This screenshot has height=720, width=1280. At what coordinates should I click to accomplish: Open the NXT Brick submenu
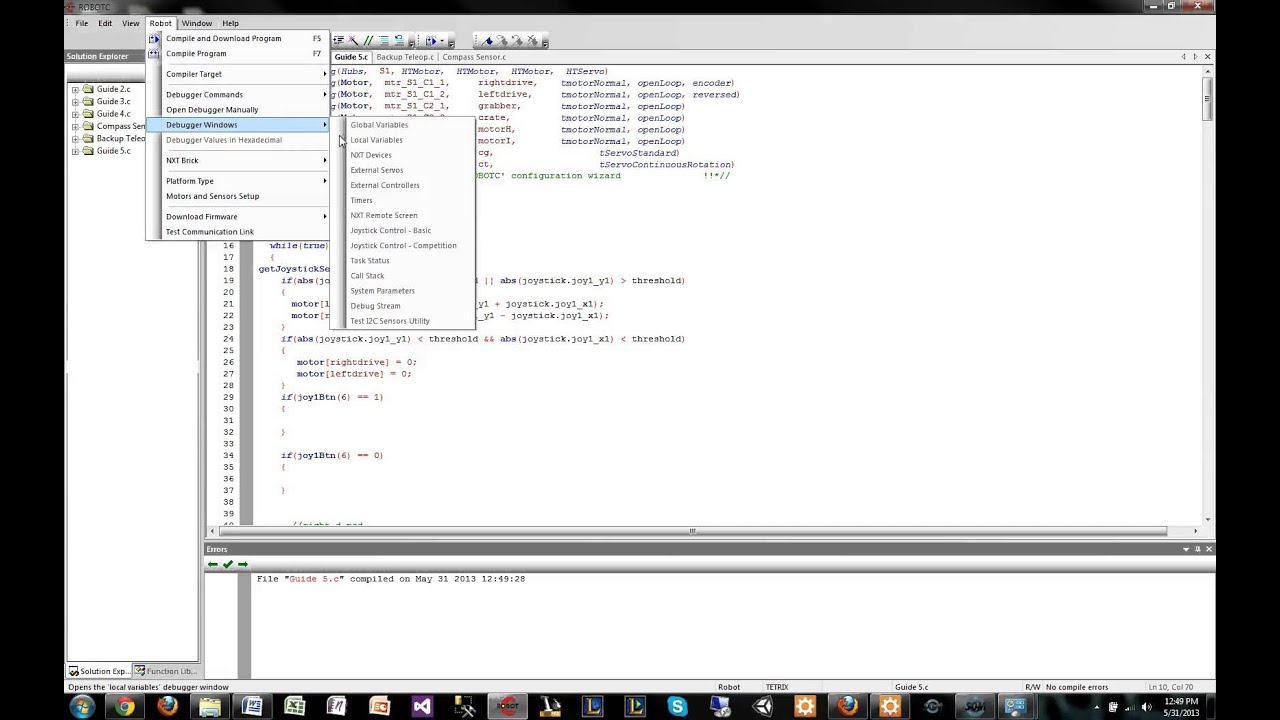(x=238, y=160)
